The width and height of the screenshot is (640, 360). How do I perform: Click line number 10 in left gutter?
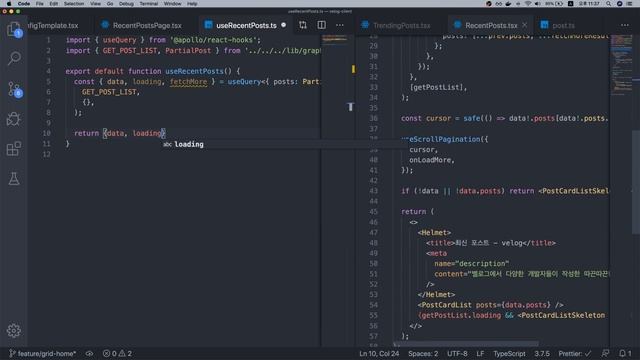47,133
